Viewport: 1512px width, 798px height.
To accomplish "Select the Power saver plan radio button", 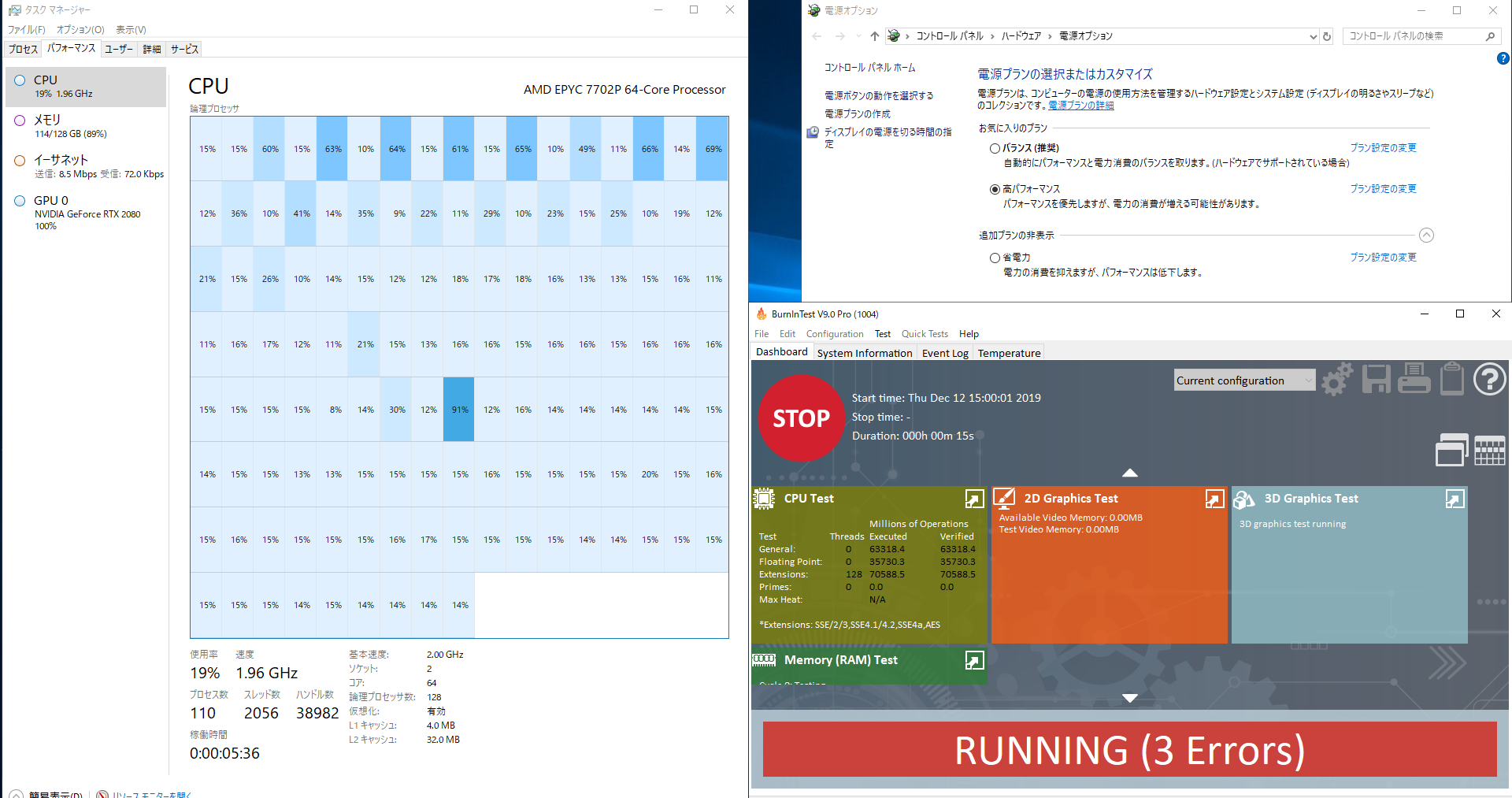I will tap(995, 258).
